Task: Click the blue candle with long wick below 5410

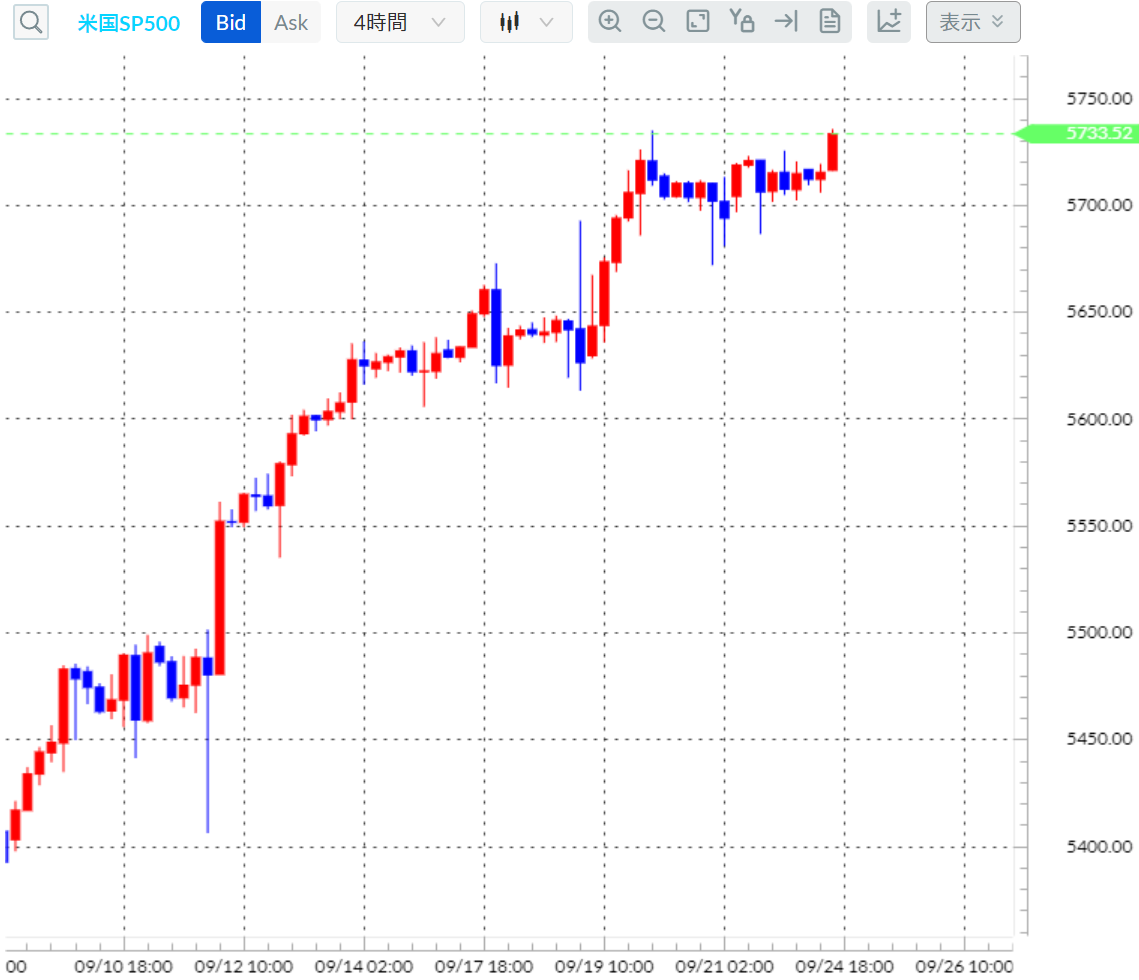Action: pyautogui.click(x=208, y=734)
